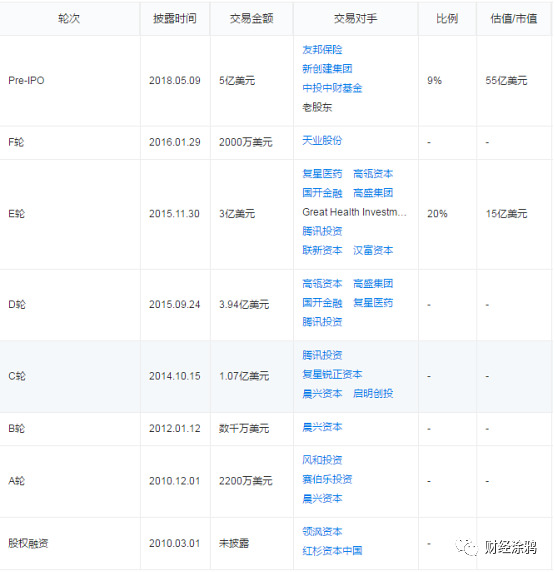Click the 红杉资本中国 link

(332, 550)
